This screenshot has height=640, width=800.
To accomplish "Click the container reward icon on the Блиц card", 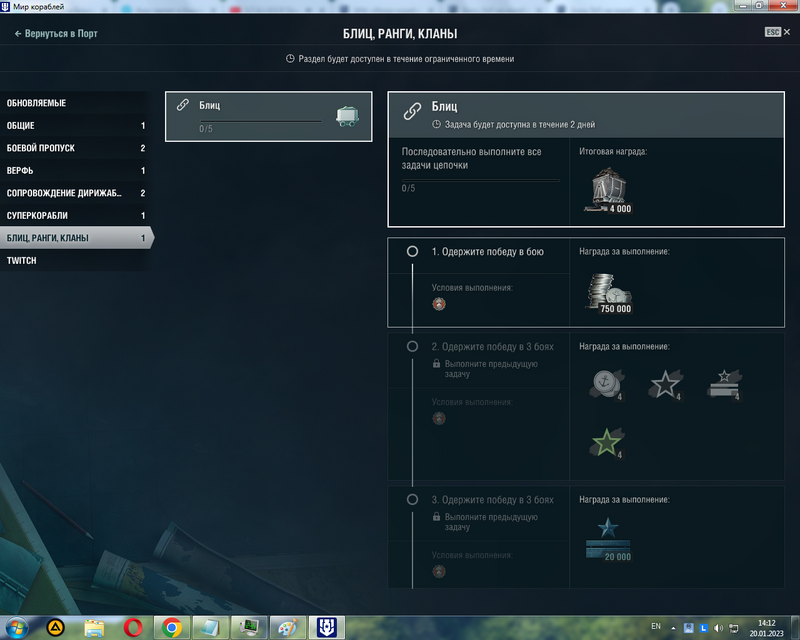I will pyautogui.click(x=347, y=116).
